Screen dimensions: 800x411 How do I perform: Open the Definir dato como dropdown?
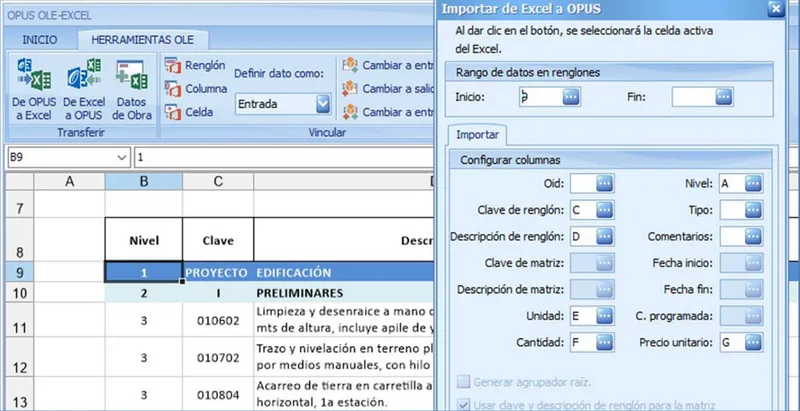pos(323,104)
